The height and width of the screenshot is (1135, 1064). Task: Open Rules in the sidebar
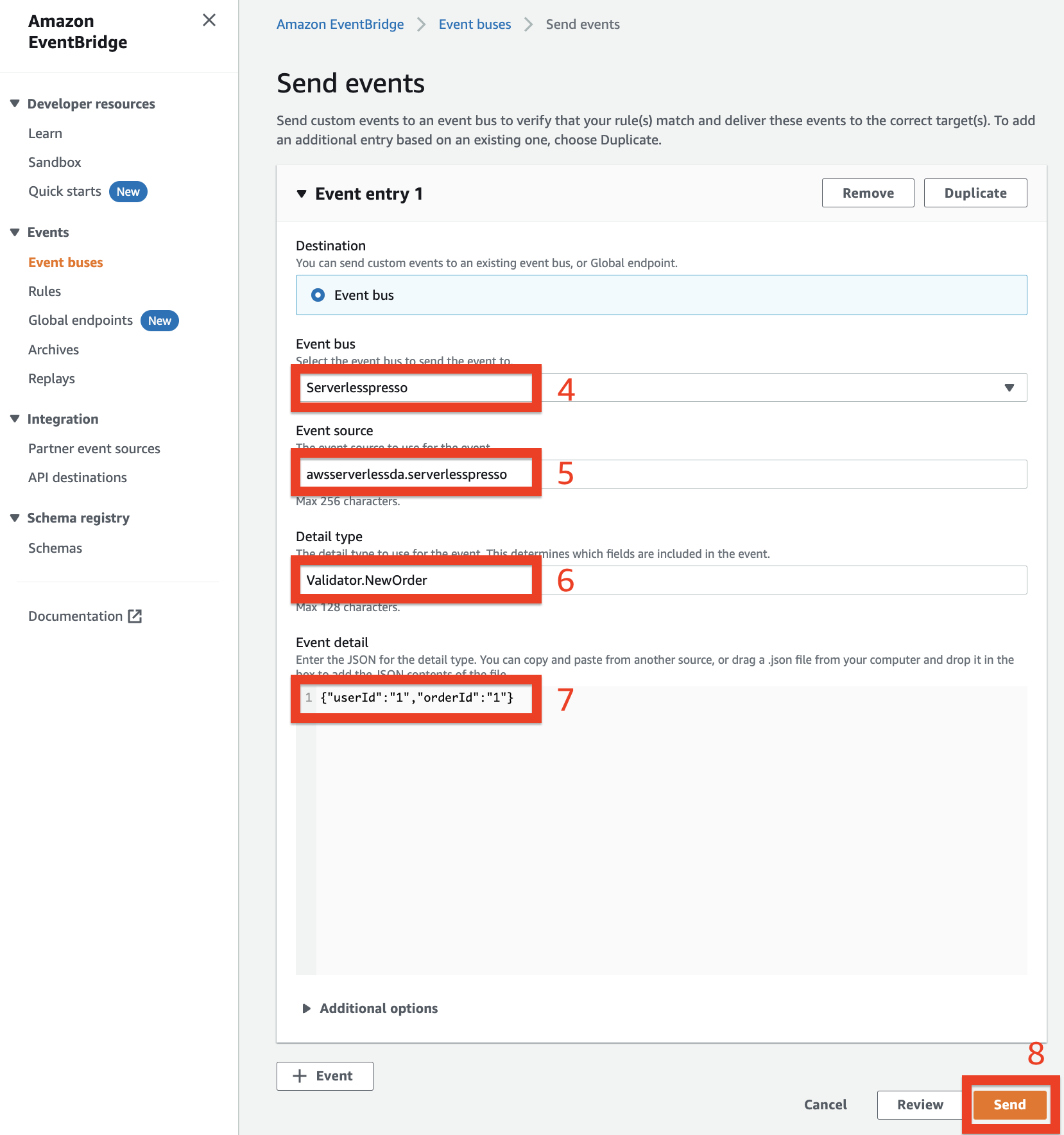[45, 291]
